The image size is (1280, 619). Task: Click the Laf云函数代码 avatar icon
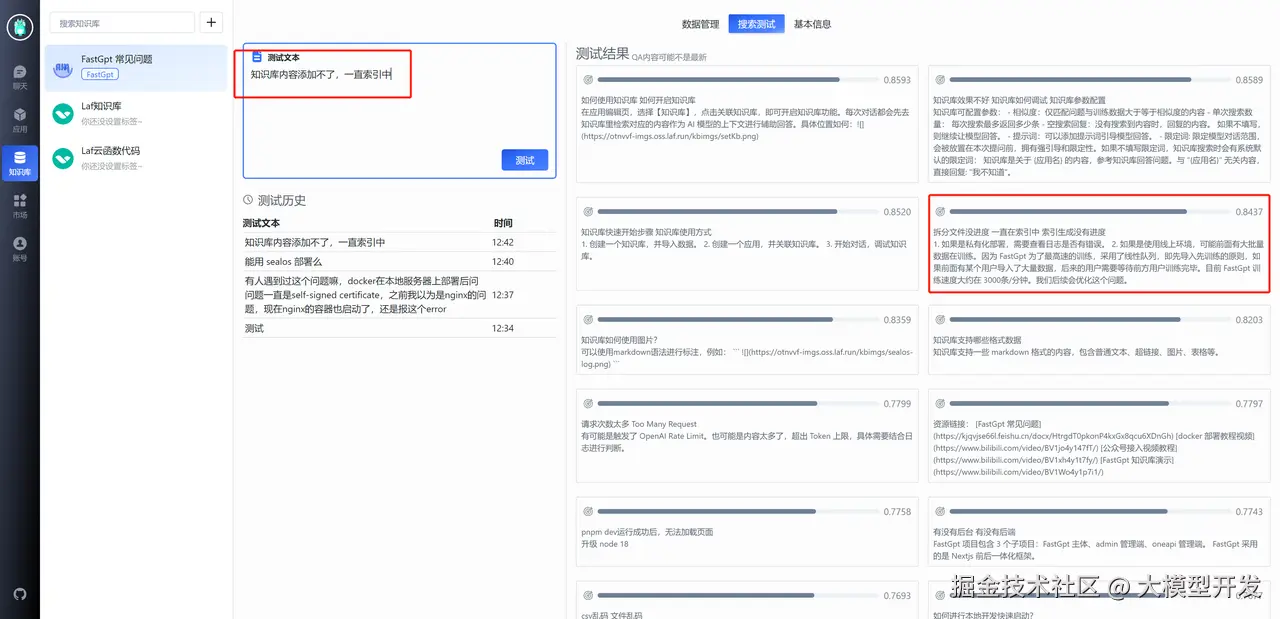point(64,157)
